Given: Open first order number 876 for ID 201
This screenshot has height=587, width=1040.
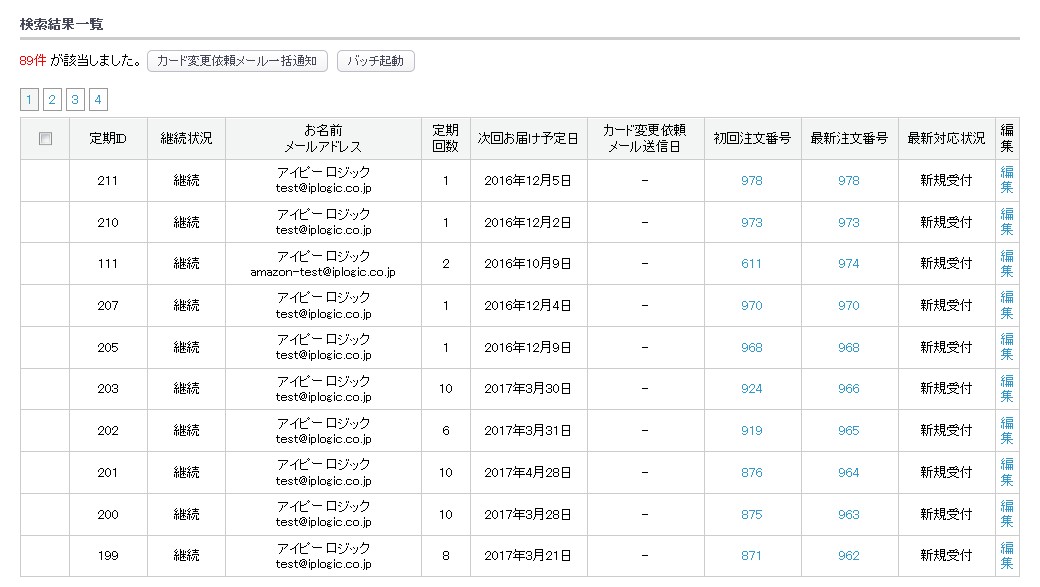Looking at the screenshot, I should coord(751,473).
